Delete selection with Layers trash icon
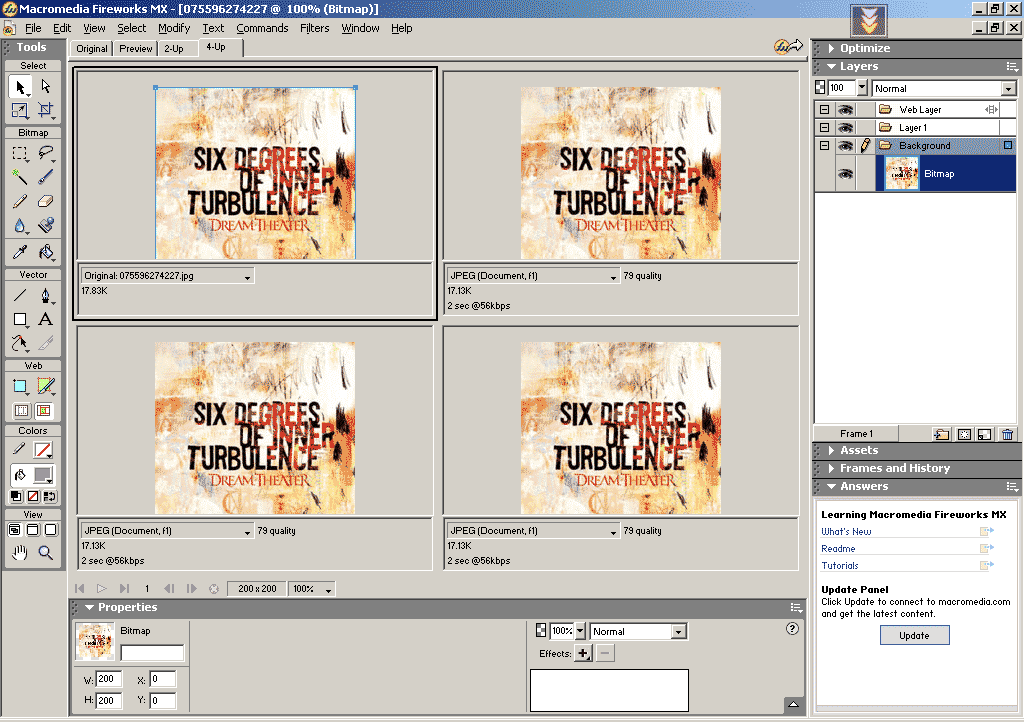 point(1007,434)
